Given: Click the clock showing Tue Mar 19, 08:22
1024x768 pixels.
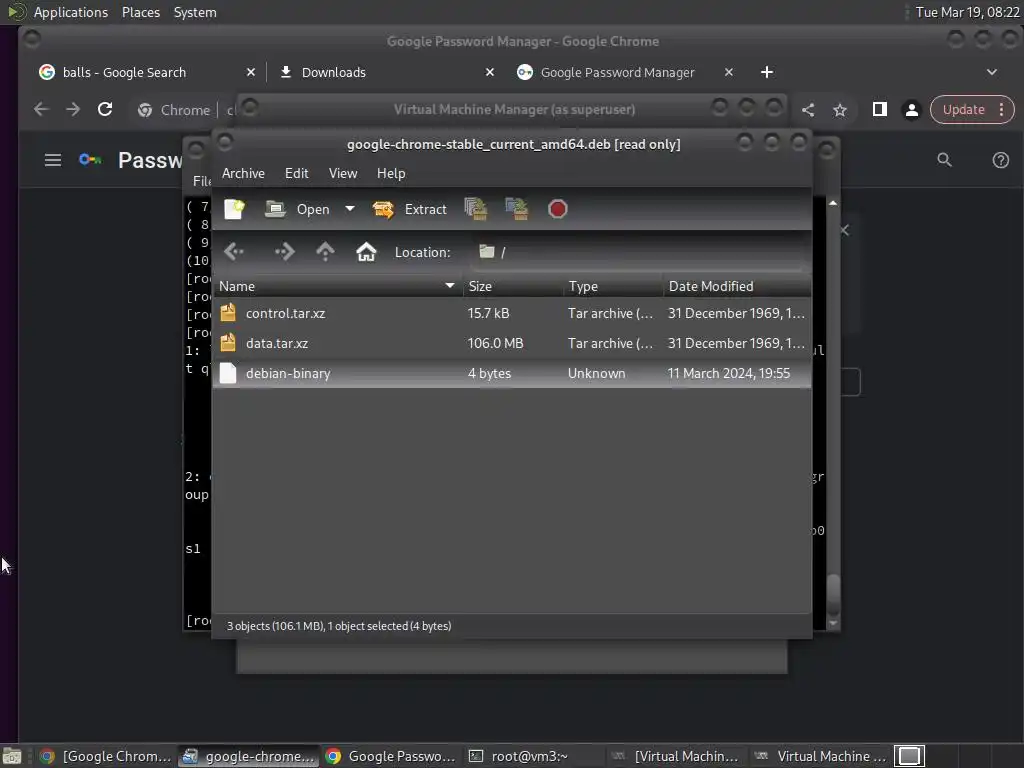Looking at the screenshot, I should tap(967, 12).
